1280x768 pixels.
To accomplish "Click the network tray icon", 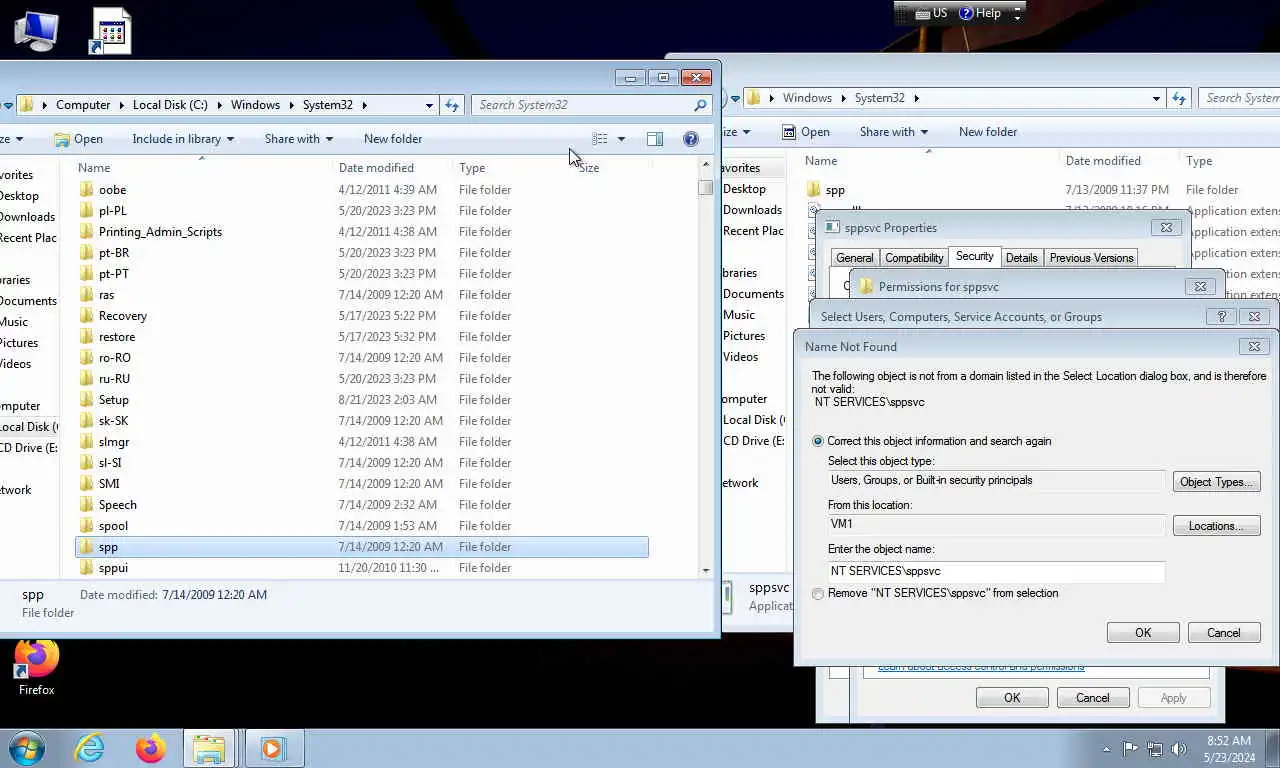I will (1155, 748).
